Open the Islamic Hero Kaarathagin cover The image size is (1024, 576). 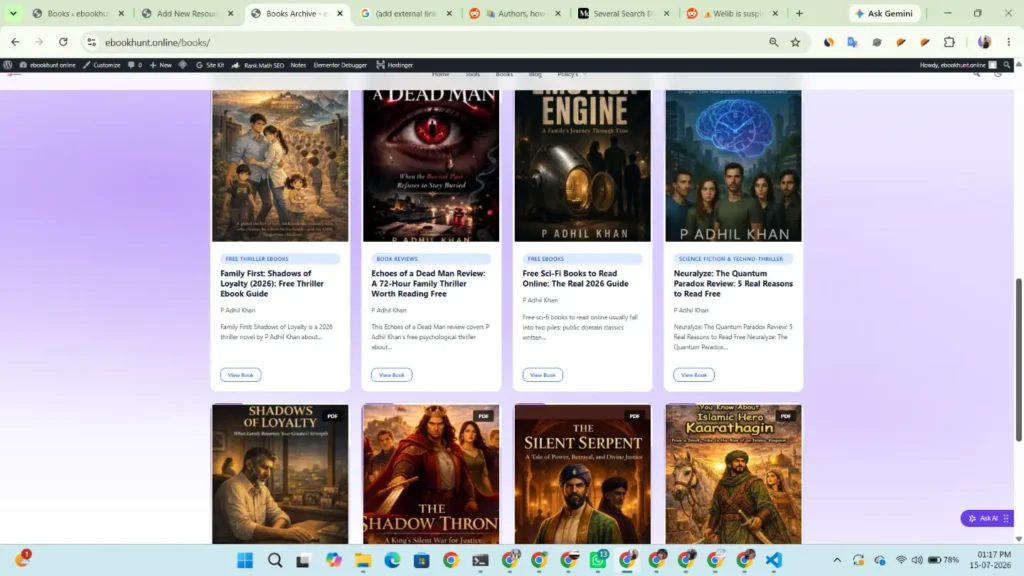click(x=733, y=474)
